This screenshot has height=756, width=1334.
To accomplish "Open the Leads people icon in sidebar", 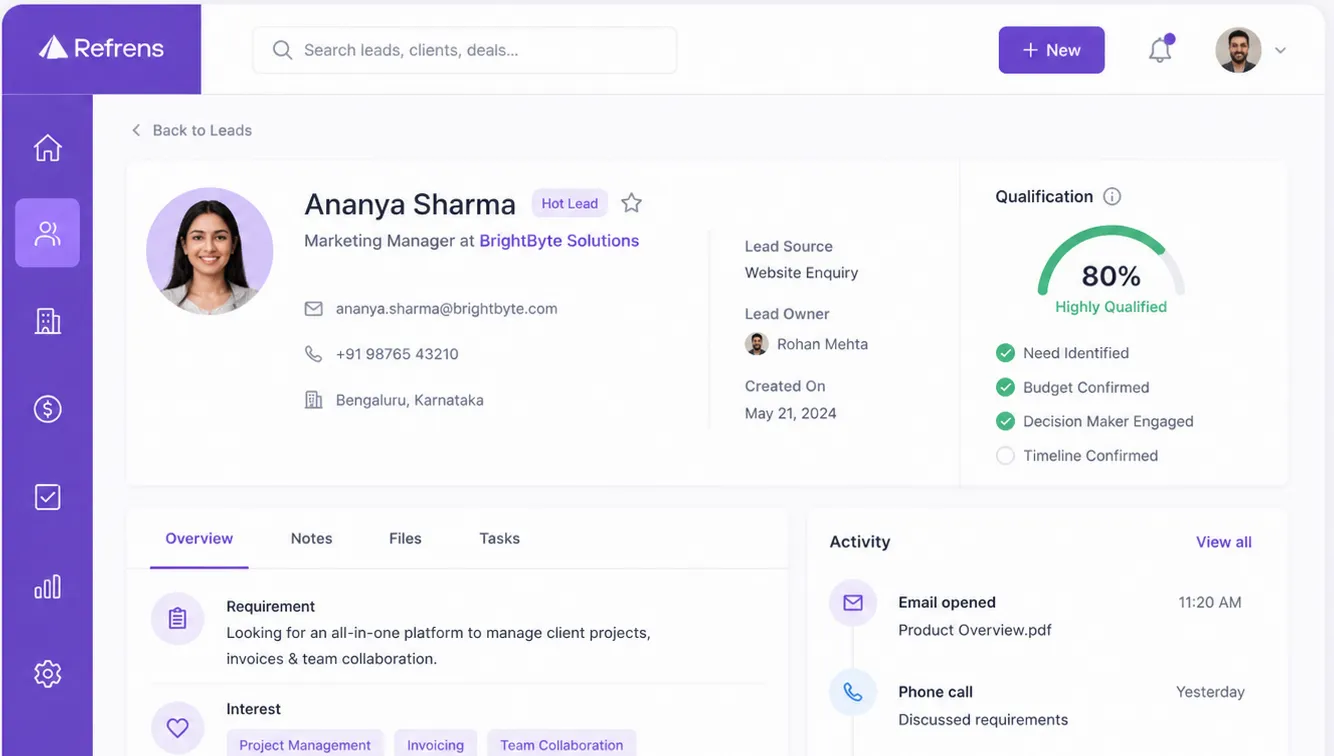I will (x=47, y=233).
